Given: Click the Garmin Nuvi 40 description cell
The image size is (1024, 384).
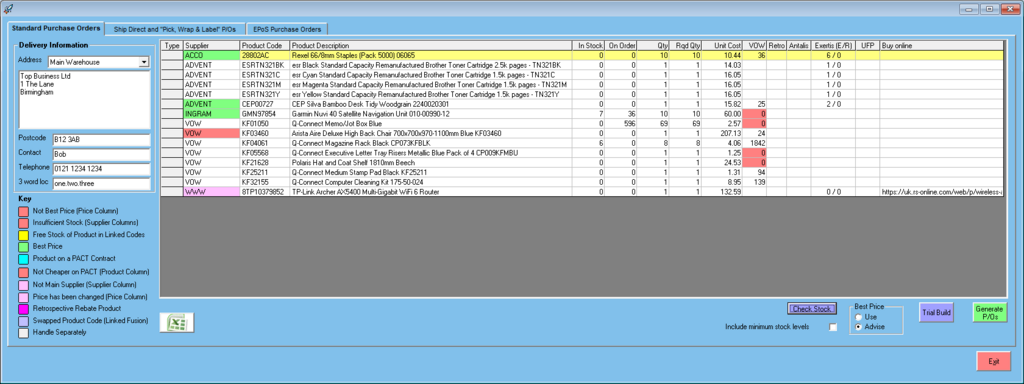Looking at the screenshot, I should click(430, 114).
